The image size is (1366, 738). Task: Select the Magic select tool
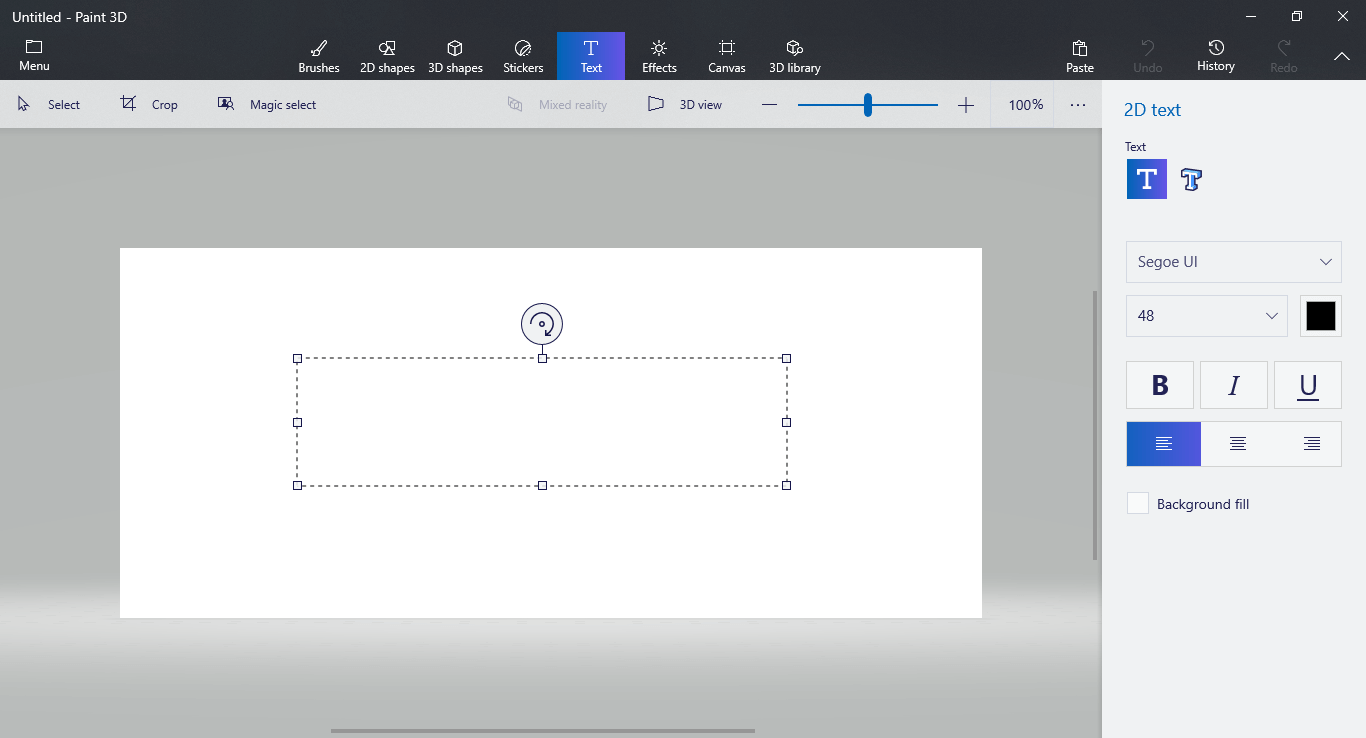click(x=267, y=104)
